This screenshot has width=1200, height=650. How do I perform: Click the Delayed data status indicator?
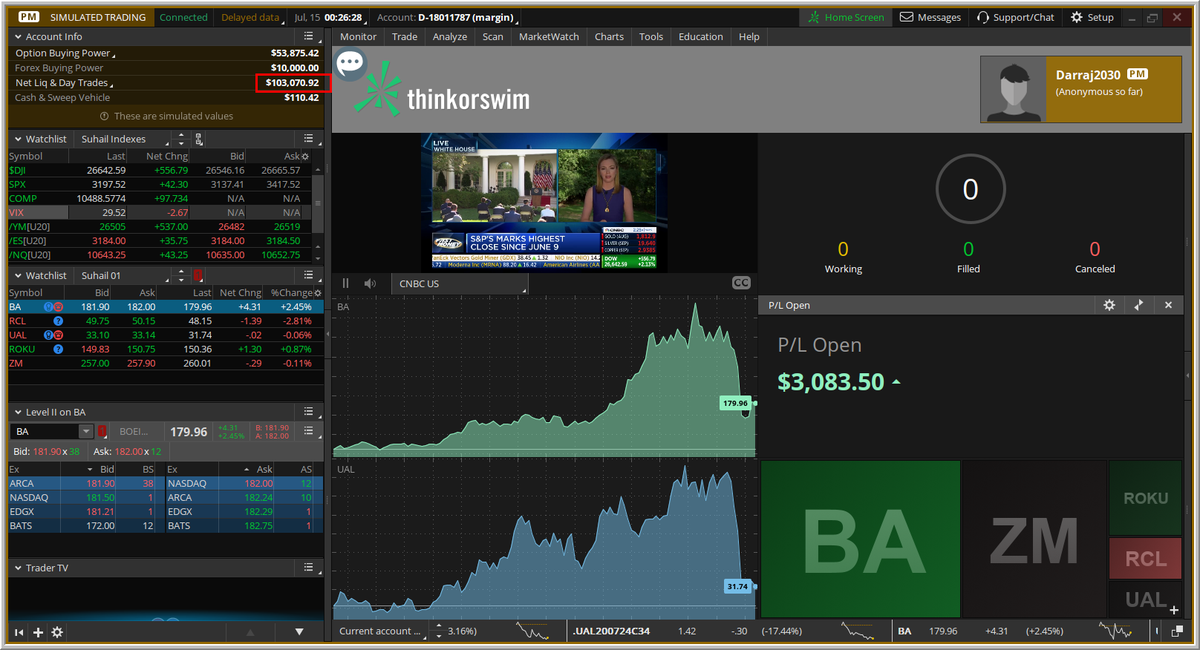coord(250,17)
